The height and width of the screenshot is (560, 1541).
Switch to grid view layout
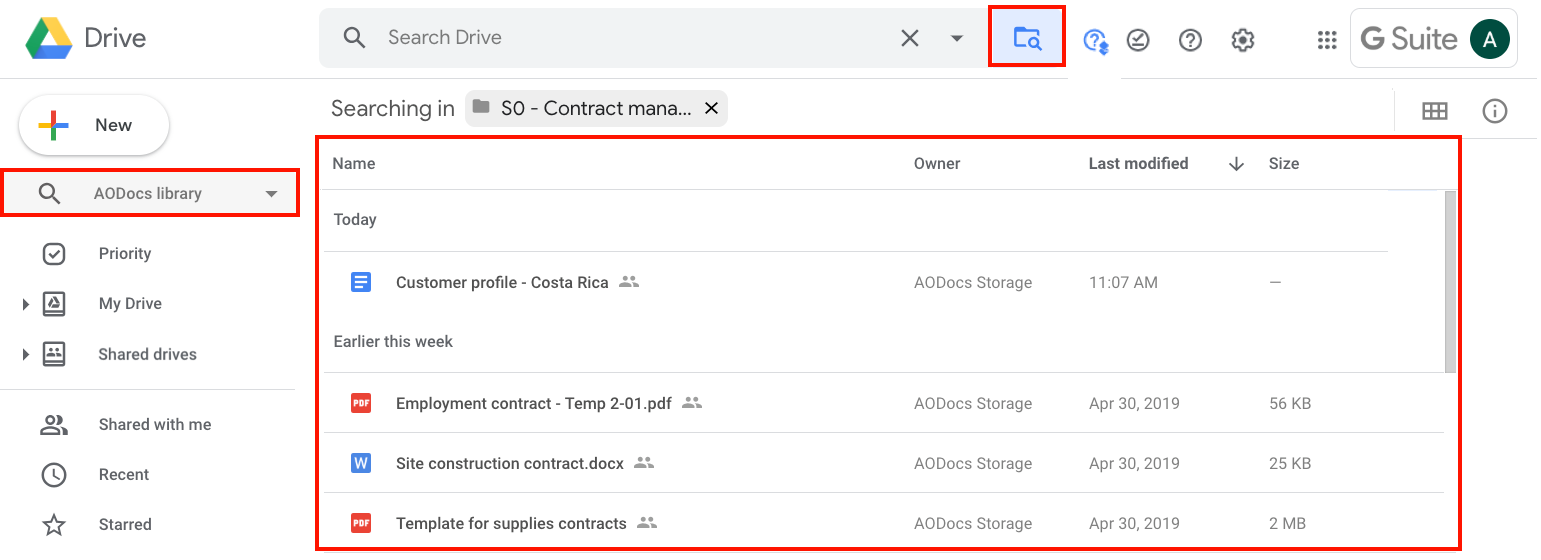[1434, 111]
